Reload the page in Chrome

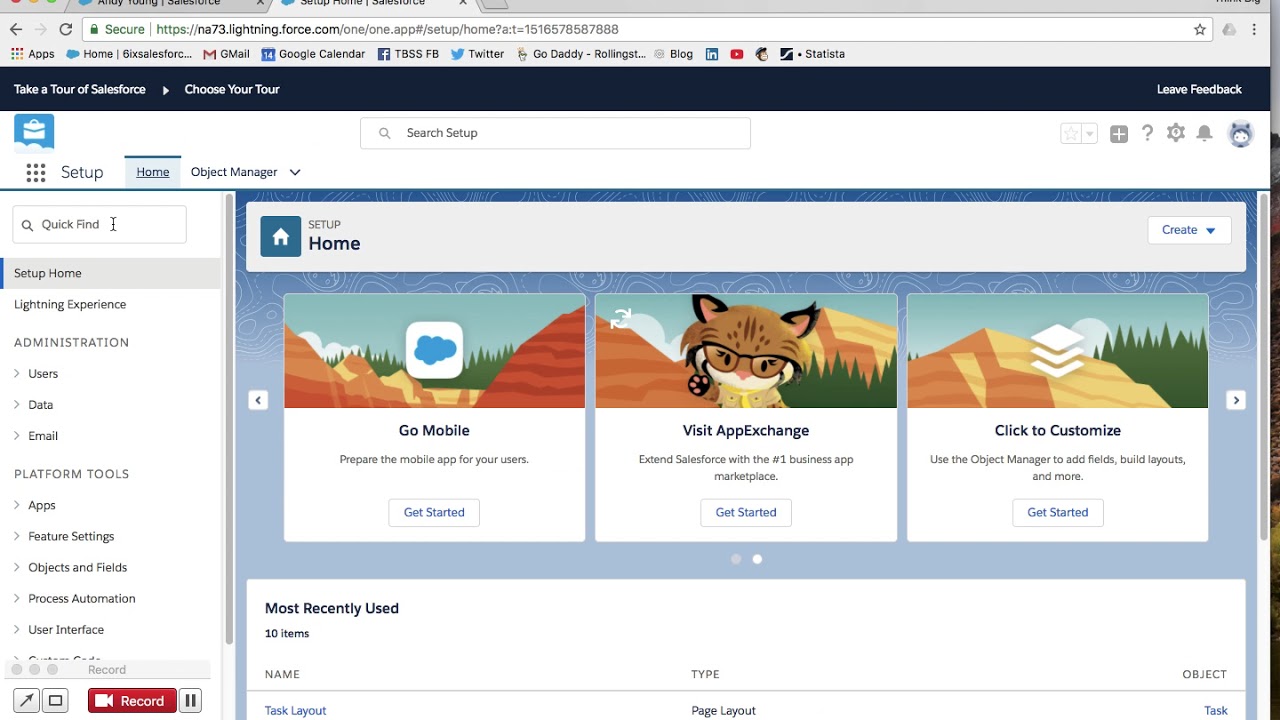pyautogui.click(x=66, y=29)
